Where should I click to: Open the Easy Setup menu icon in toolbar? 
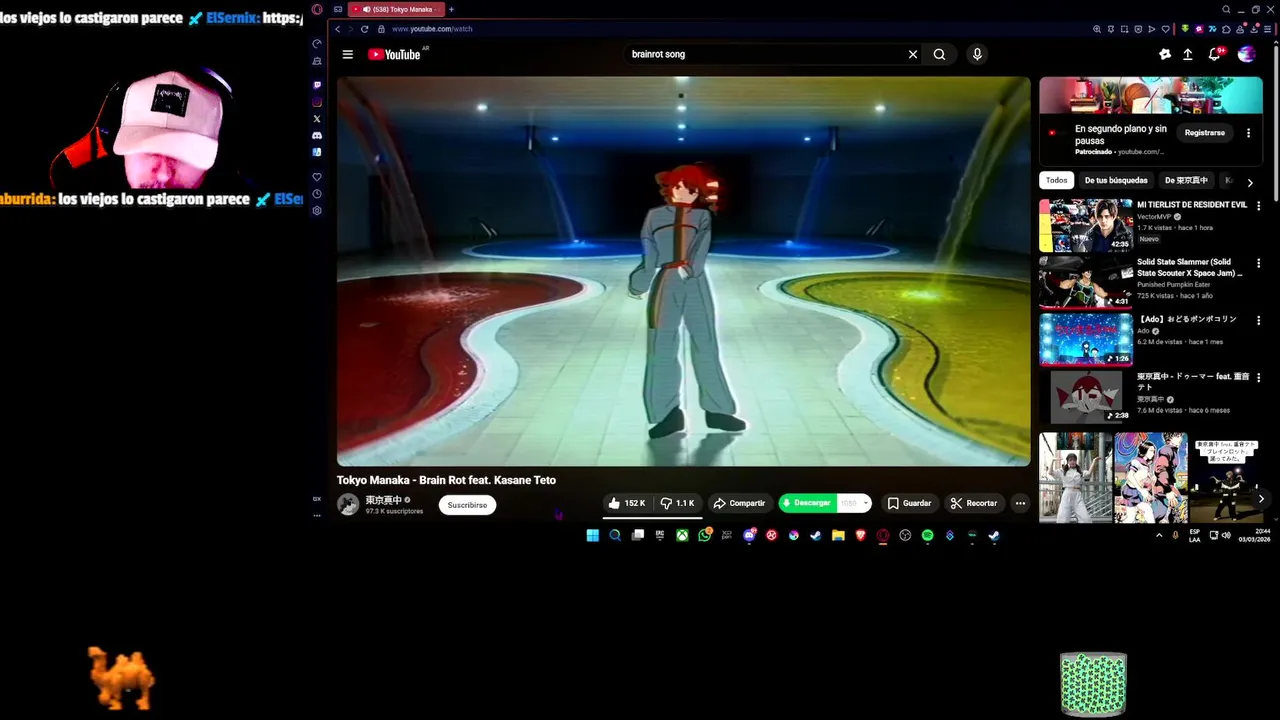[1267, 29]
